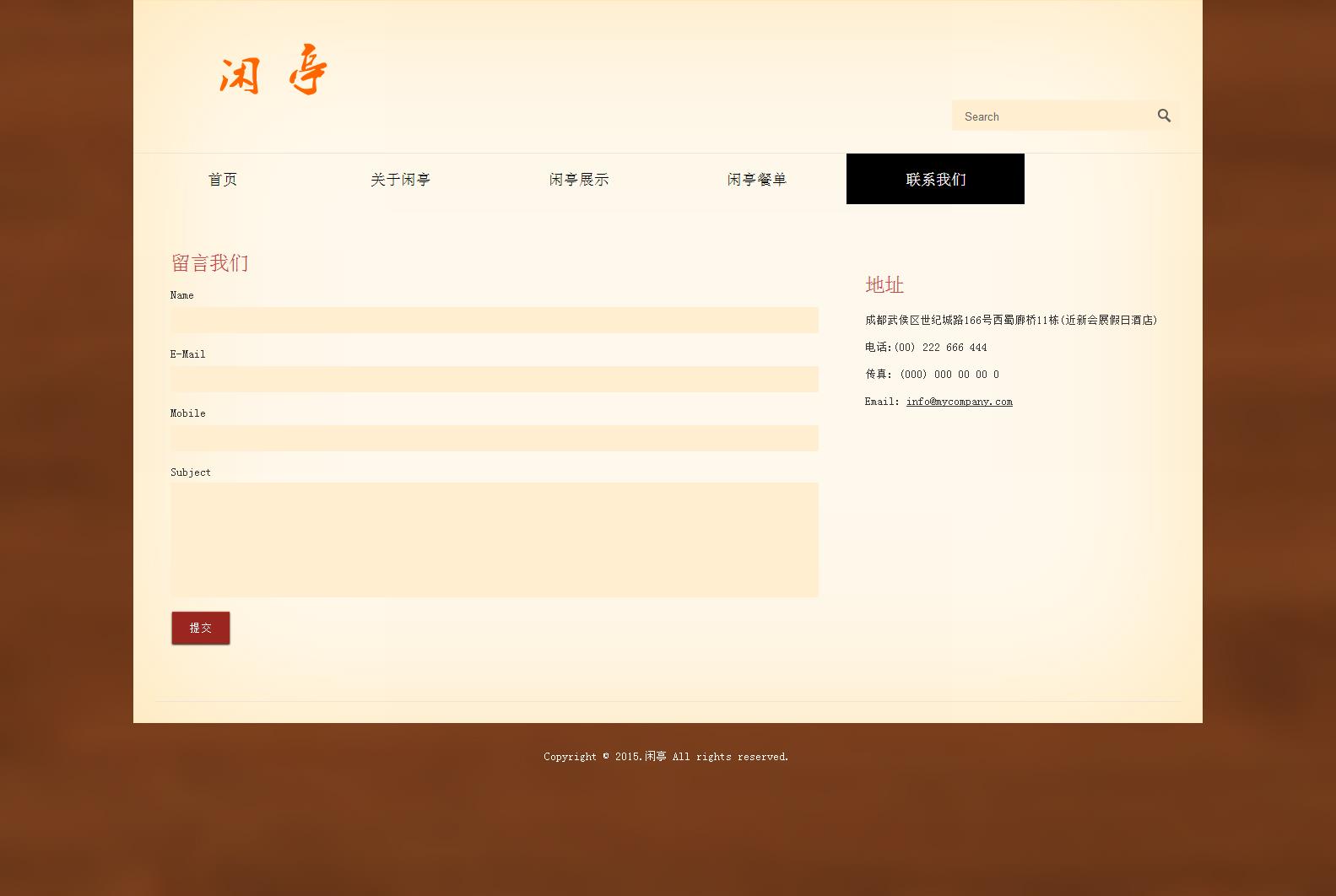Click the search magnifier icon
Image resolution: width=1336 pixels, height=896 pixels.
1164,116
